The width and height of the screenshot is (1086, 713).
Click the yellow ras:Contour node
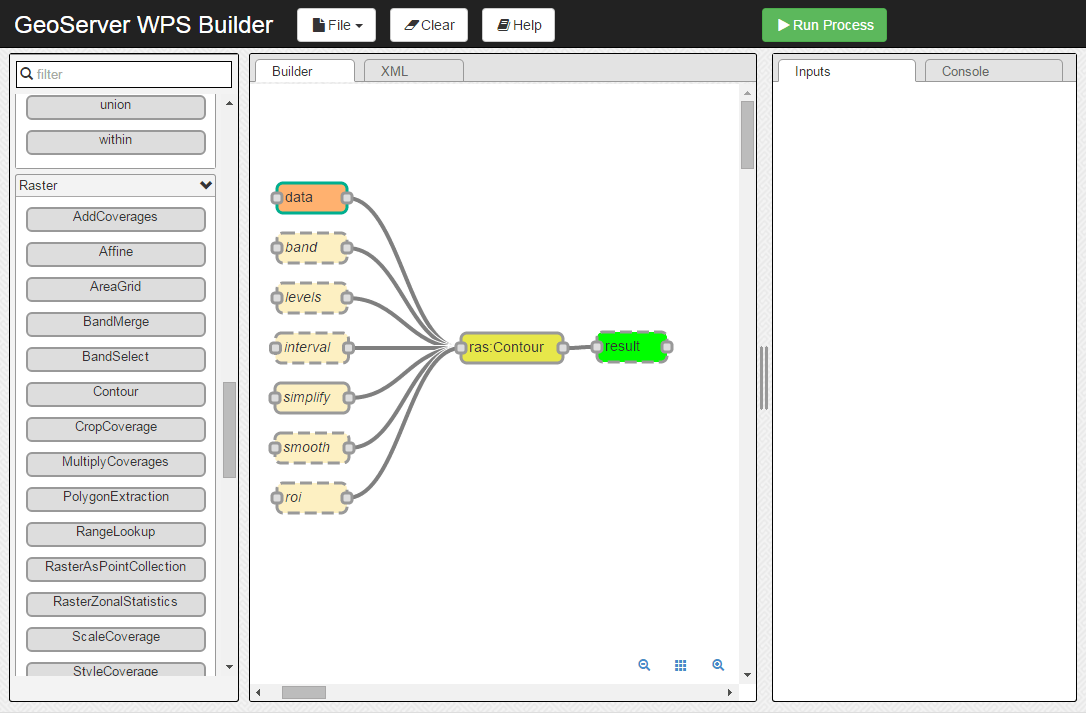(x=511, y=347)
